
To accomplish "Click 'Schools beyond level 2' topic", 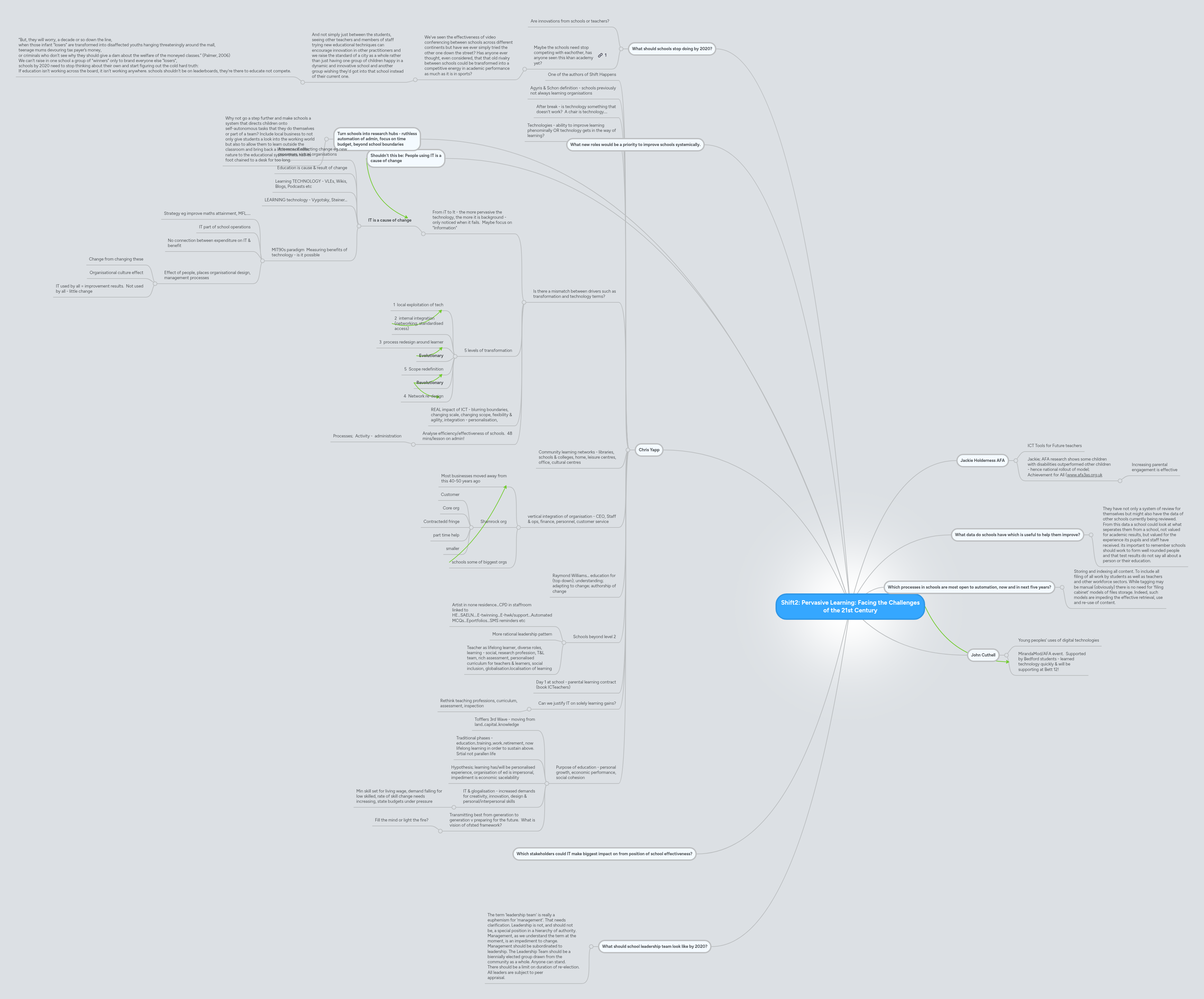I will tap(594, 637).
